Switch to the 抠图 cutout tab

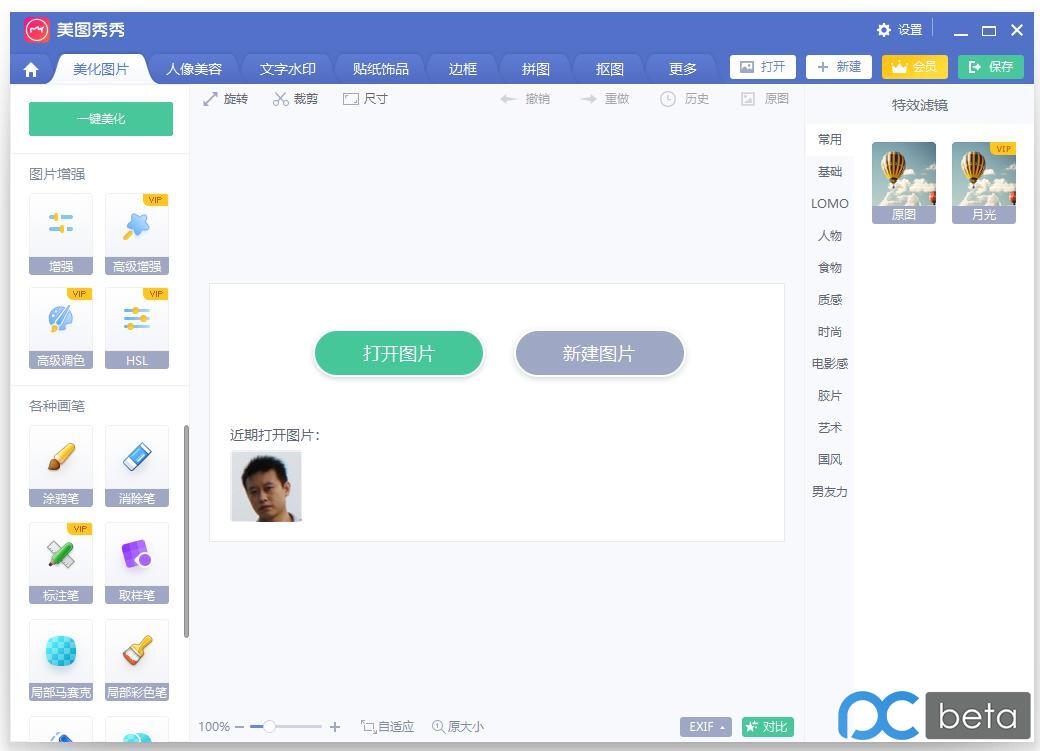(x=610, y=69)
